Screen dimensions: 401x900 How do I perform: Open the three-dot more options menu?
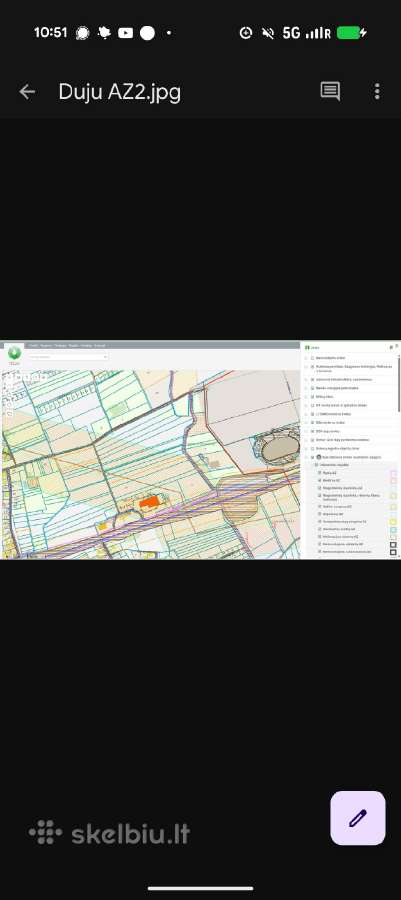tap(377, 91)
